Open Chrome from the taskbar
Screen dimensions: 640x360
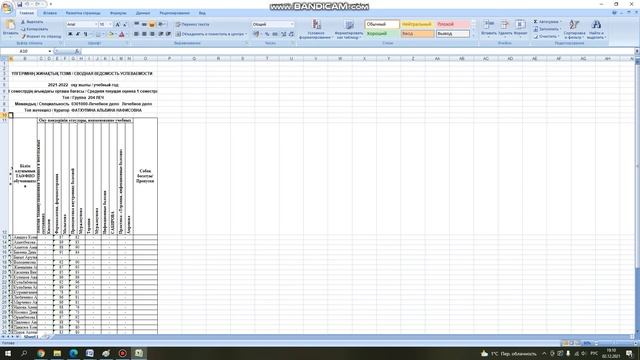click(x=41, y=353)
